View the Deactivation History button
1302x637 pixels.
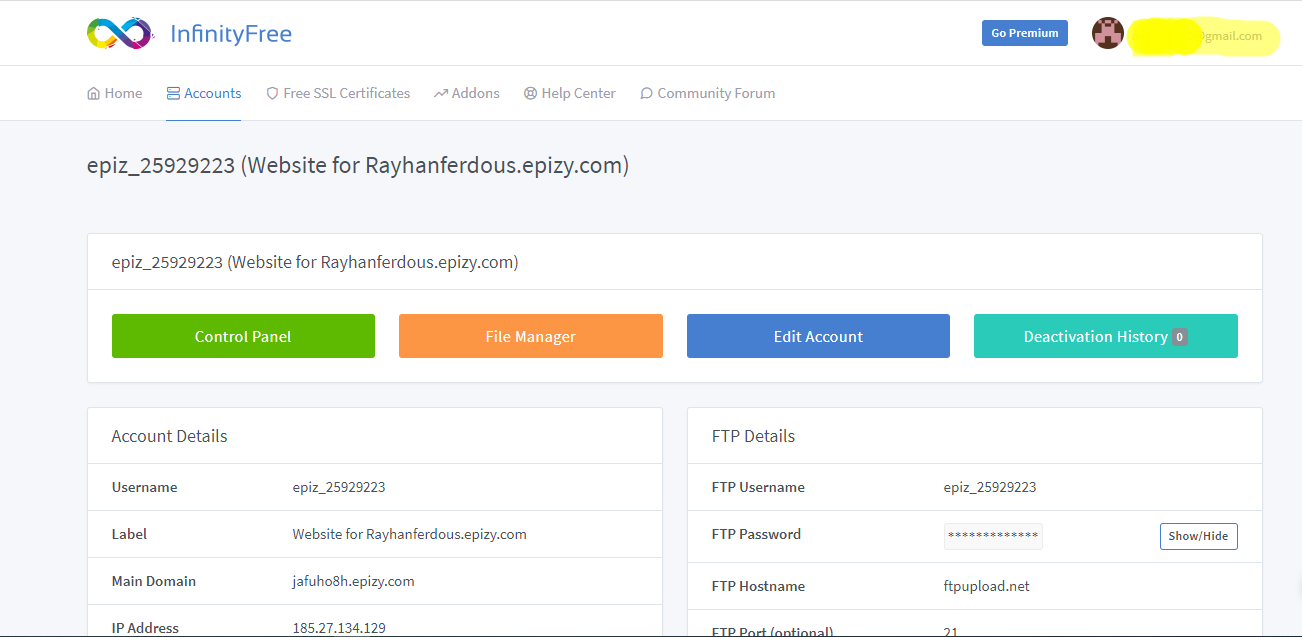pyautogui.click(x=1106, y=336)
